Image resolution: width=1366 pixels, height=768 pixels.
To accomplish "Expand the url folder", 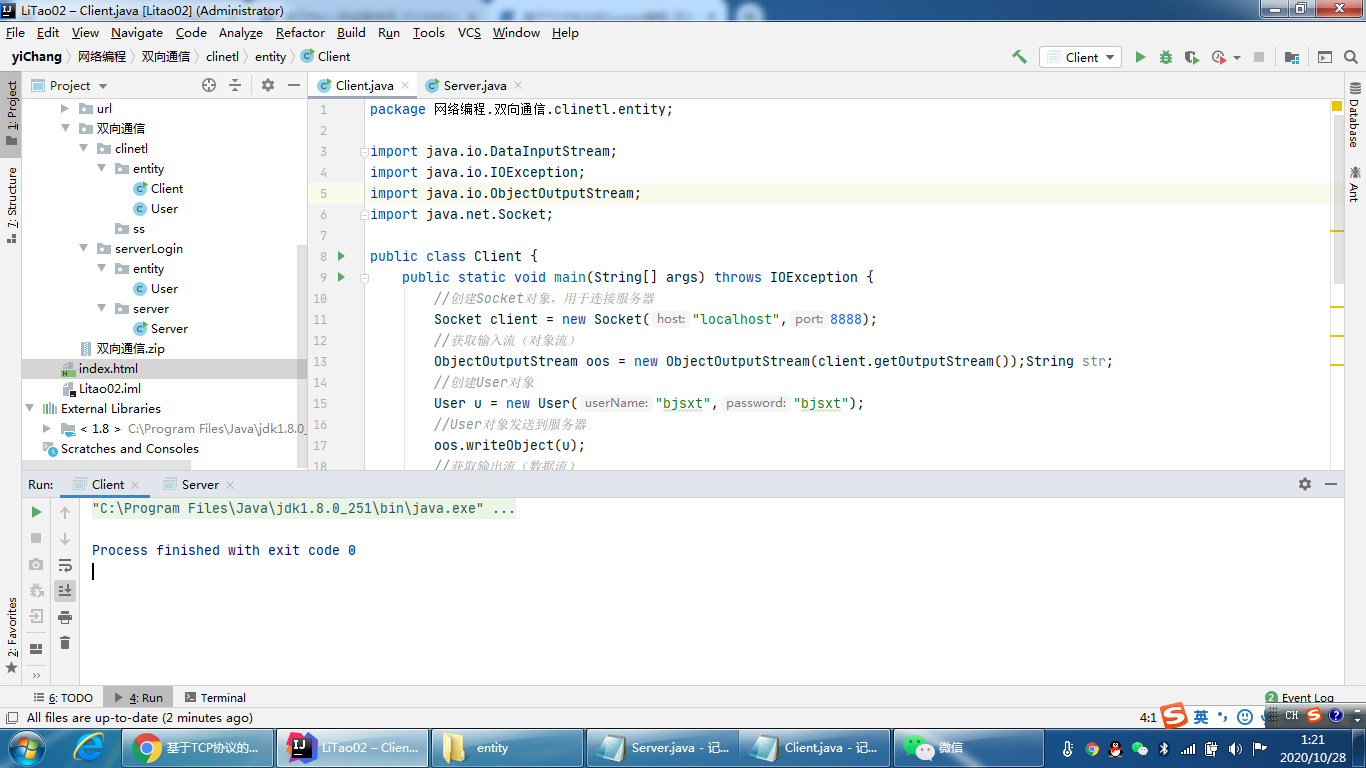I will (x=65, y=108).
